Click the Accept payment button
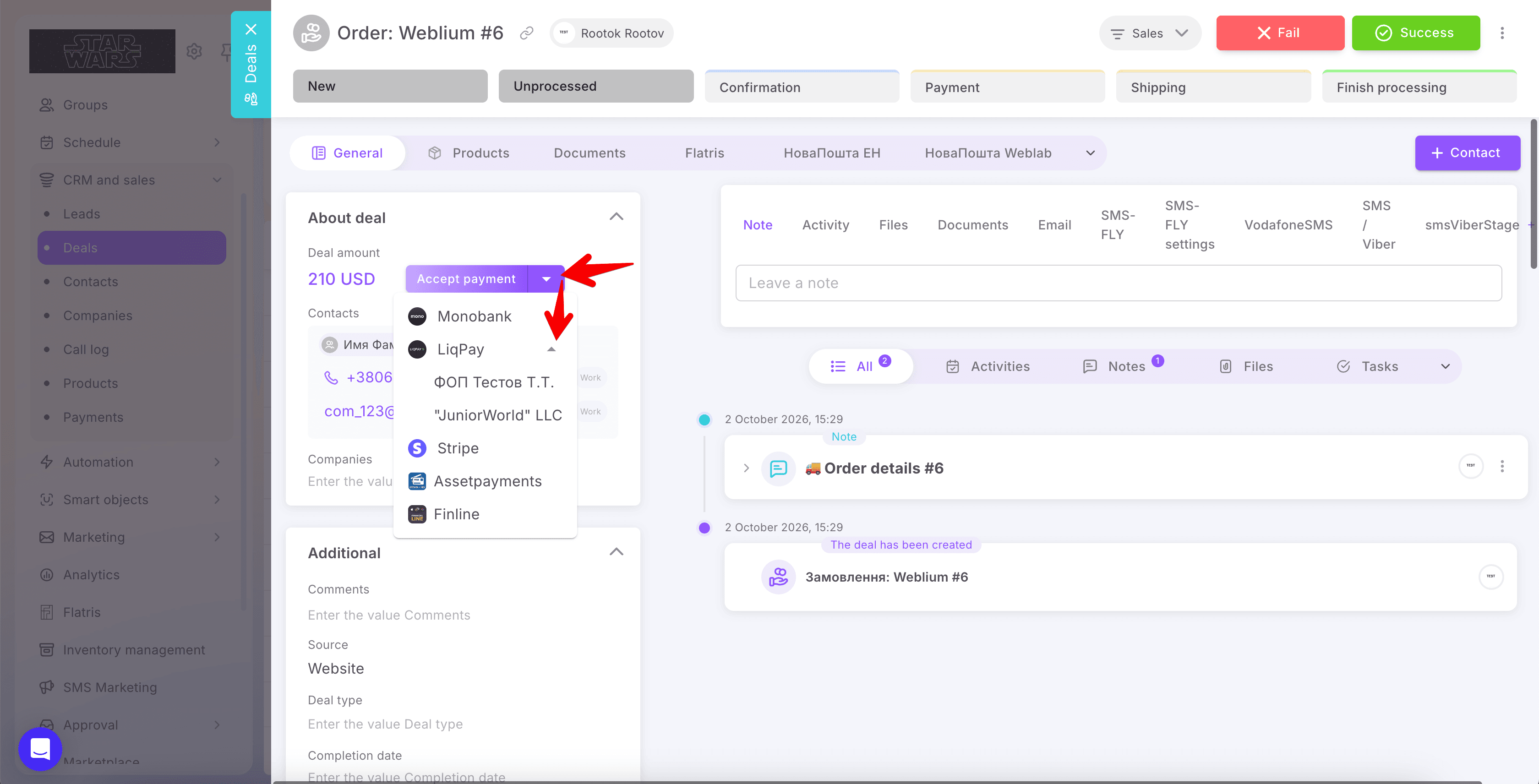Viewport: 1539px width, 784px height. 466,279
